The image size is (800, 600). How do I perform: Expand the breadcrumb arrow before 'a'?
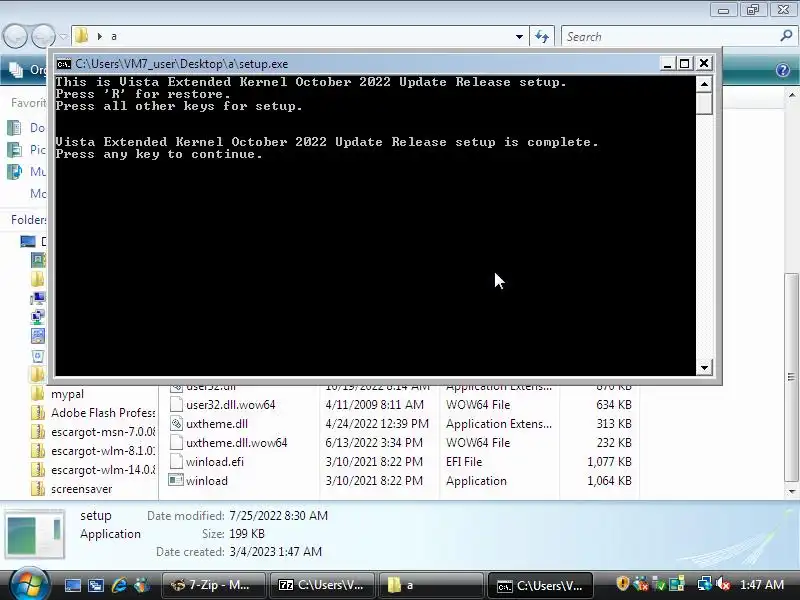point(99,37)
